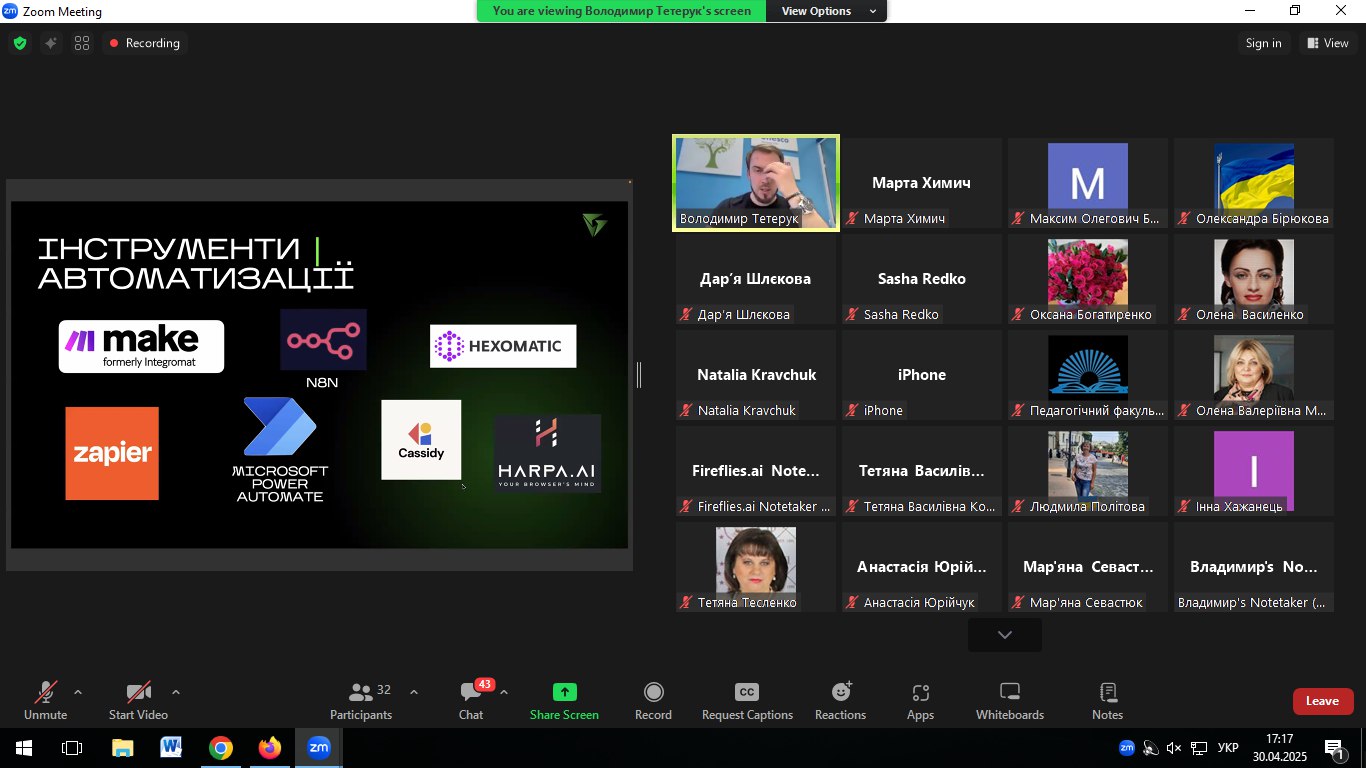Click the make logo on shared slide
Image resolution: width=1366 pixels, height=768 pixels.
tap(141, 346)
